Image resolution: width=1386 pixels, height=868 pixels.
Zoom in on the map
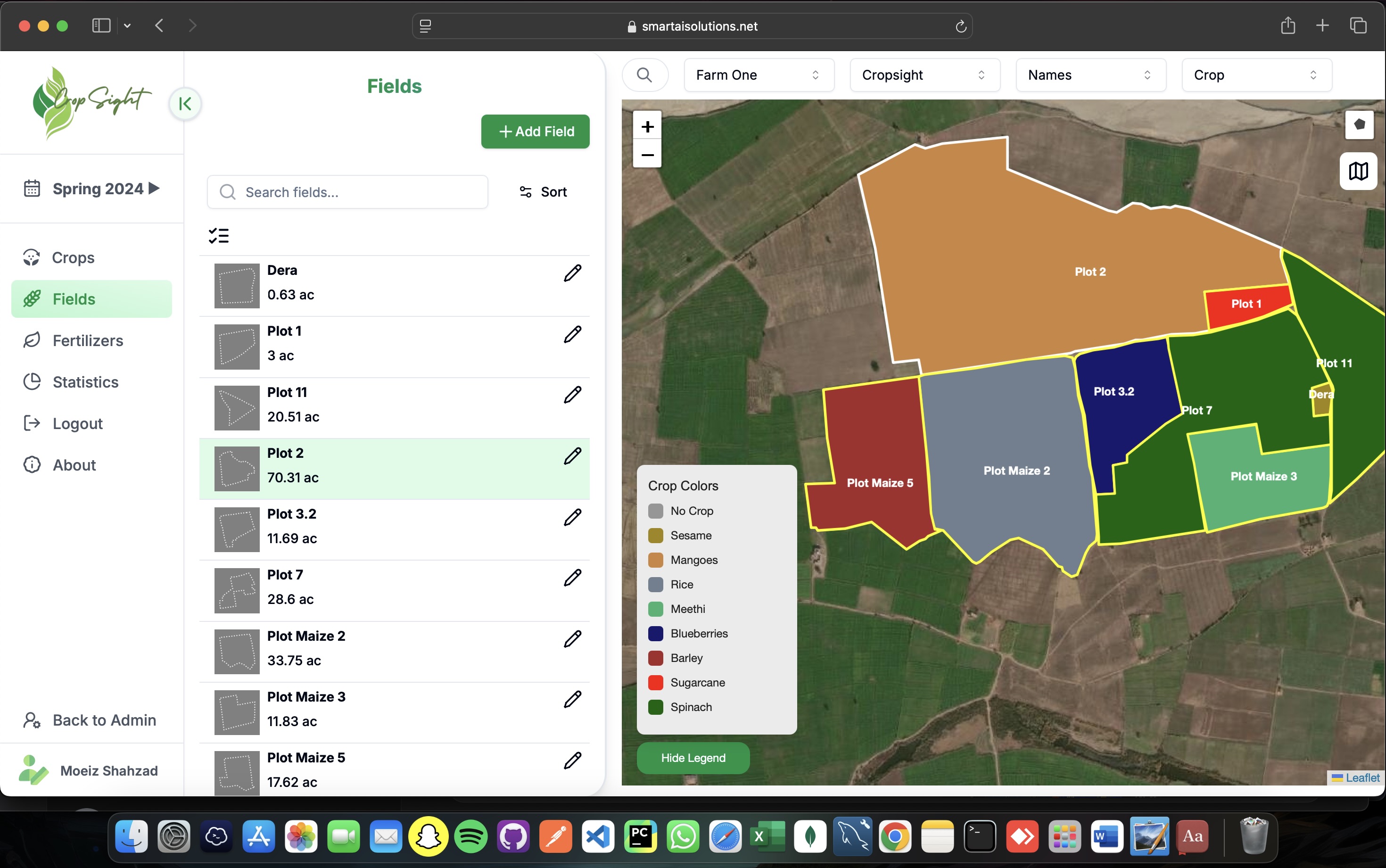click(647, 126)
